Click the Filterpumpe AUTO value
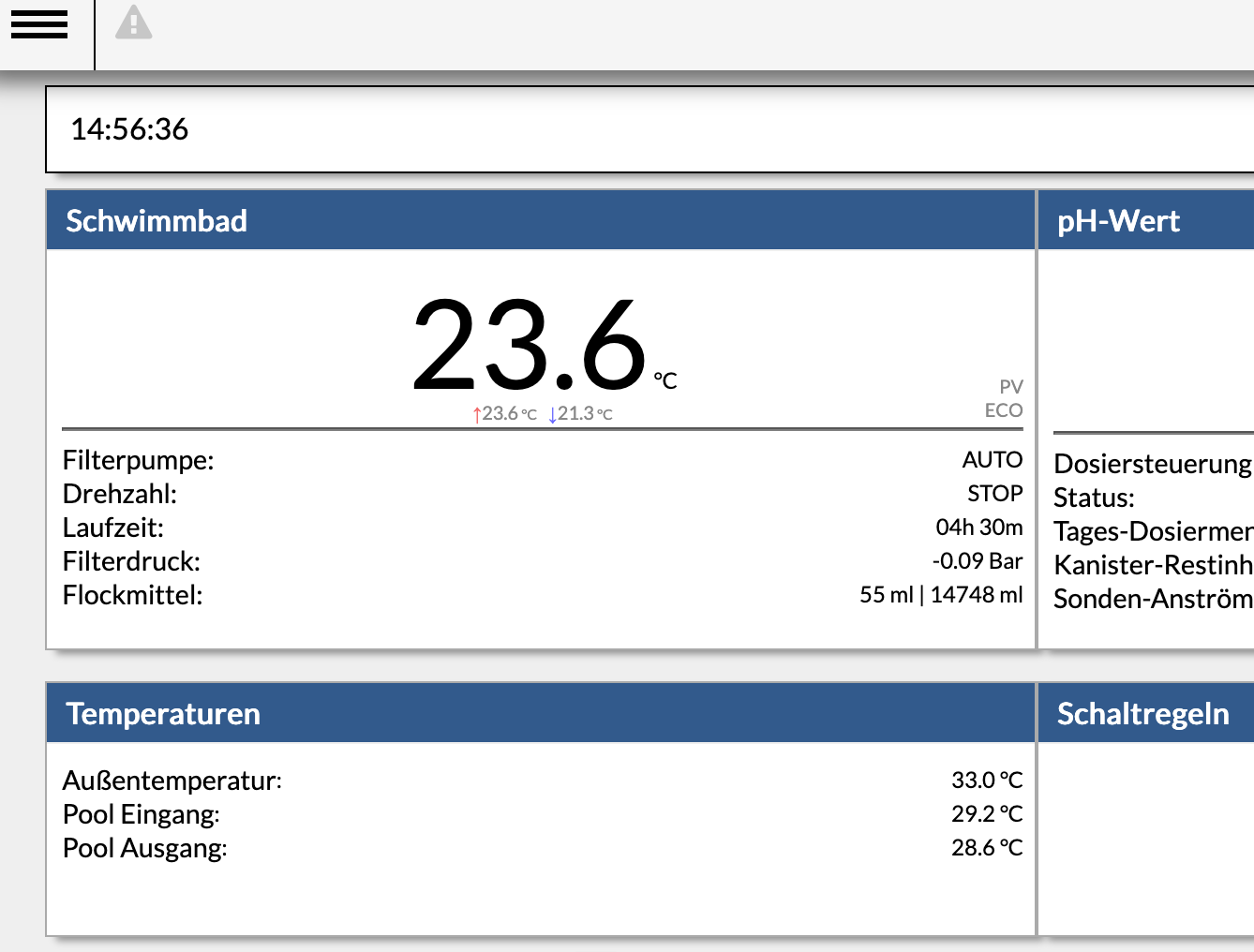The image size is (1254, 952). click(x=993, y=460)
